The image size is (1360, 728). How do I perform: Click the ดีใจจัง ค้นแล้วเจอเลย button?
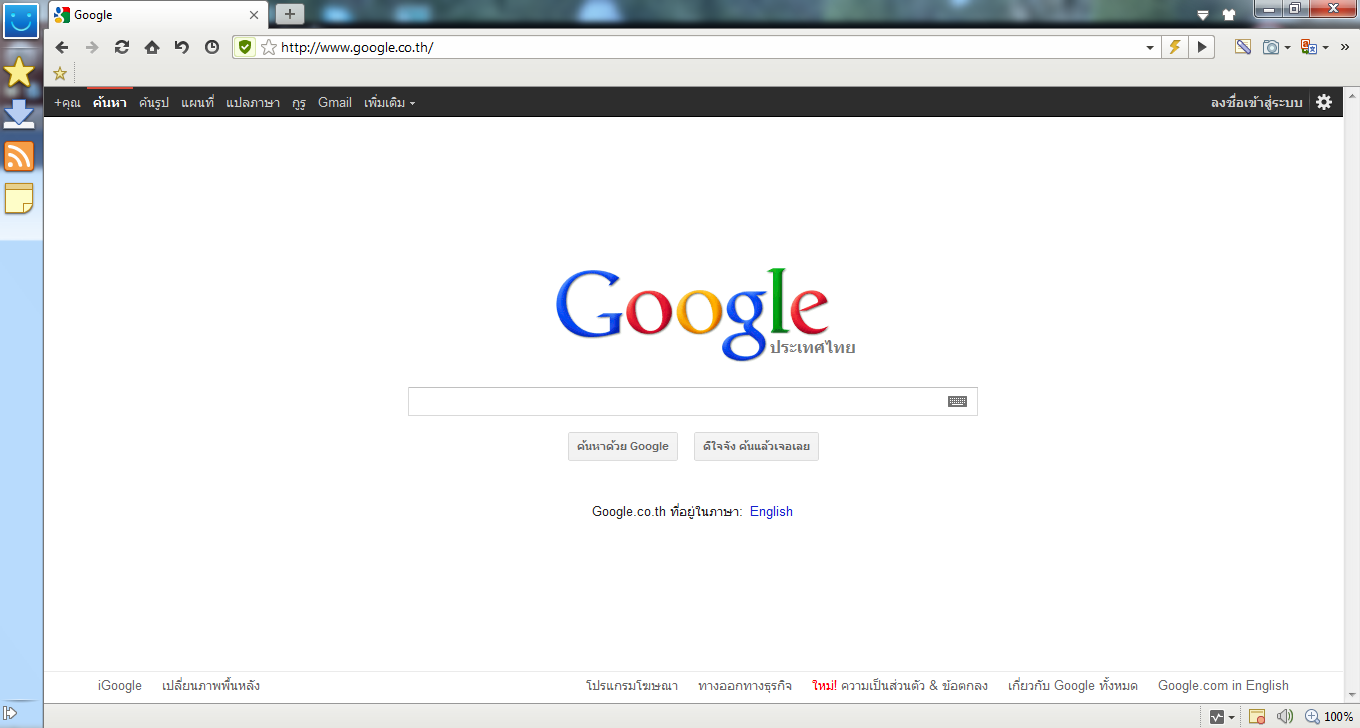point(756,446)
